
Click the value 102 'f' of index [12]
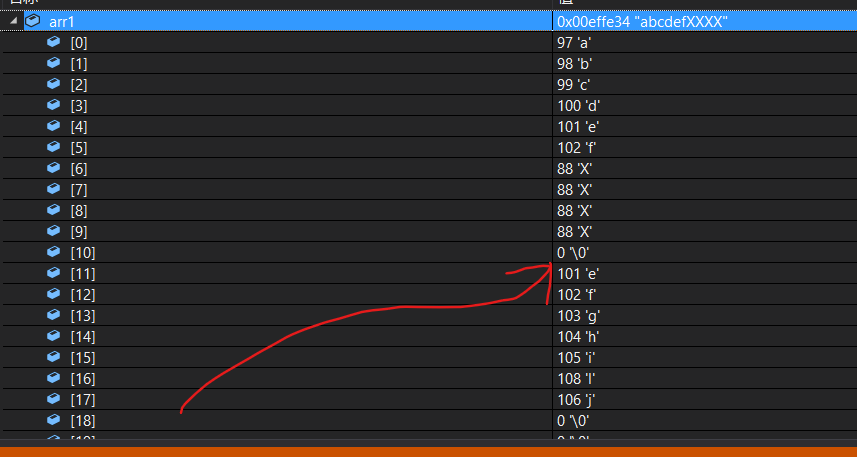tap(577, 295)
